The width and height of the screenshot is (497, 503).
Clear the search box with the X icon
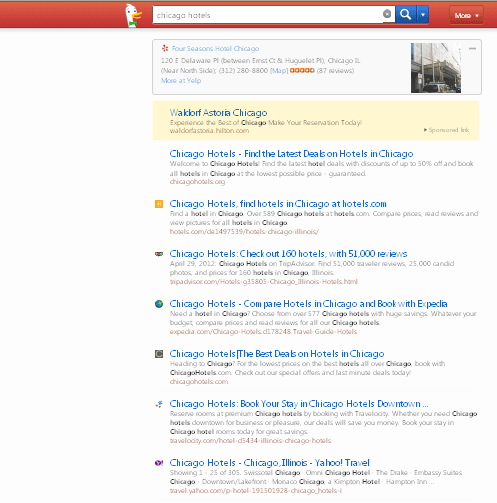[x=387, y=14]
